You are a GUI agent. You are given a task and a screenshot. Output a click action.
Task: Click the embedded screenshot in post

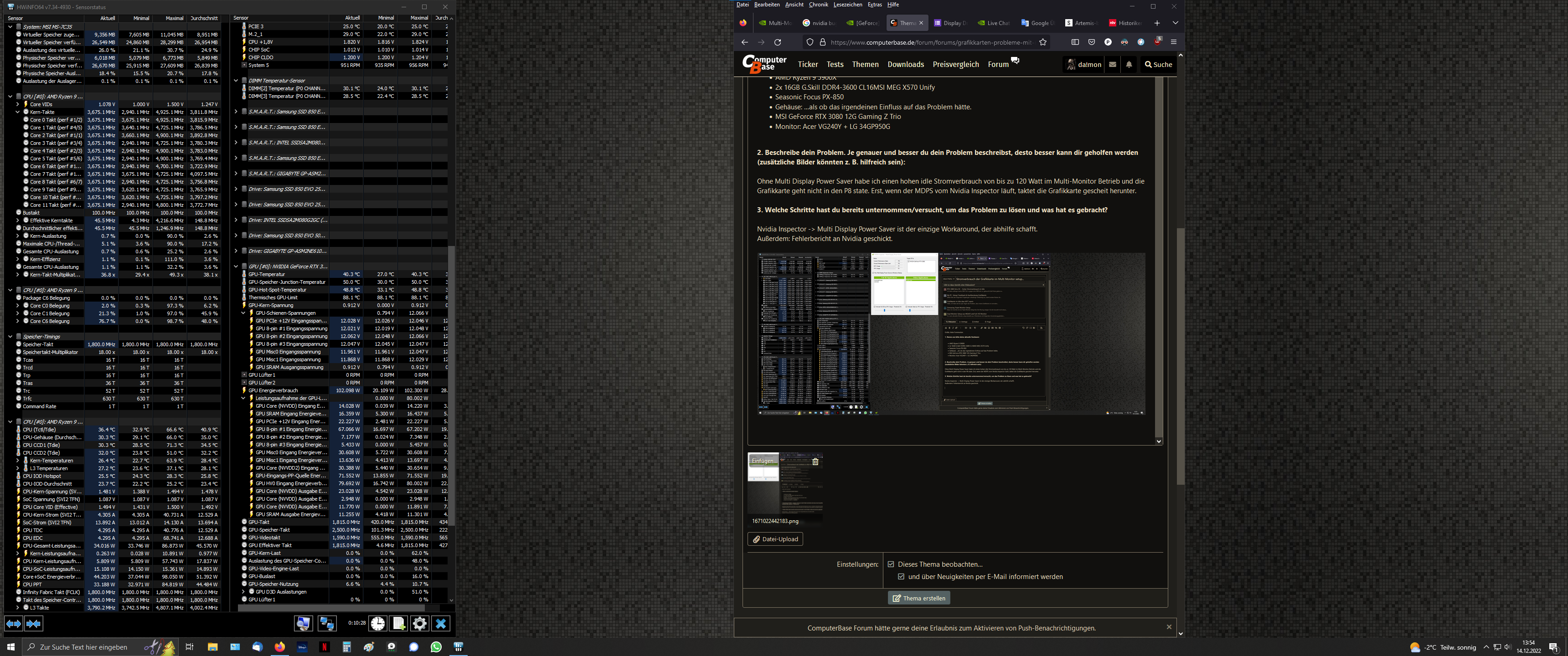(x=950, y=333)
